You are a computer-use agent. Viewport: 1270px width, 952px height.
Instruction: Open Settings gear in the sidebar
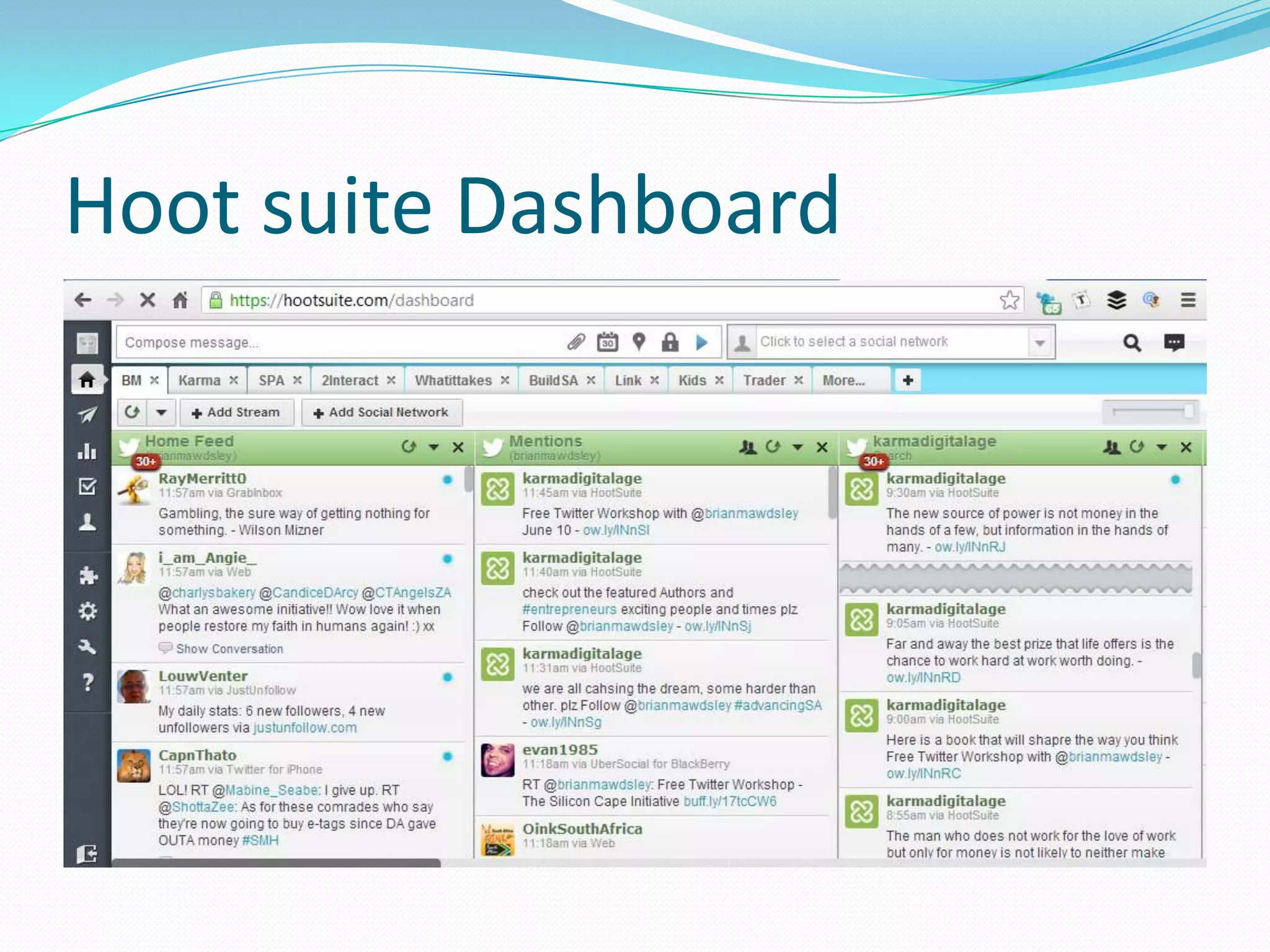tap(88, 612)
